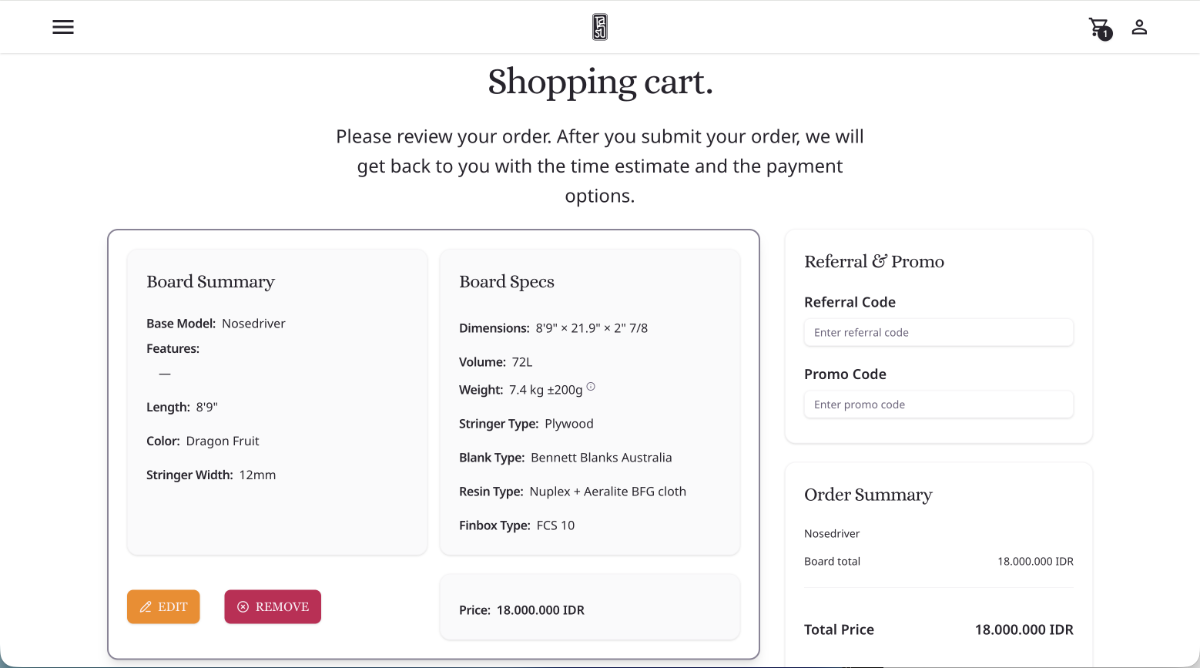This screenshot has width=1200, height=668.
Task: Click the promo code input field
Action: [938, 404]
